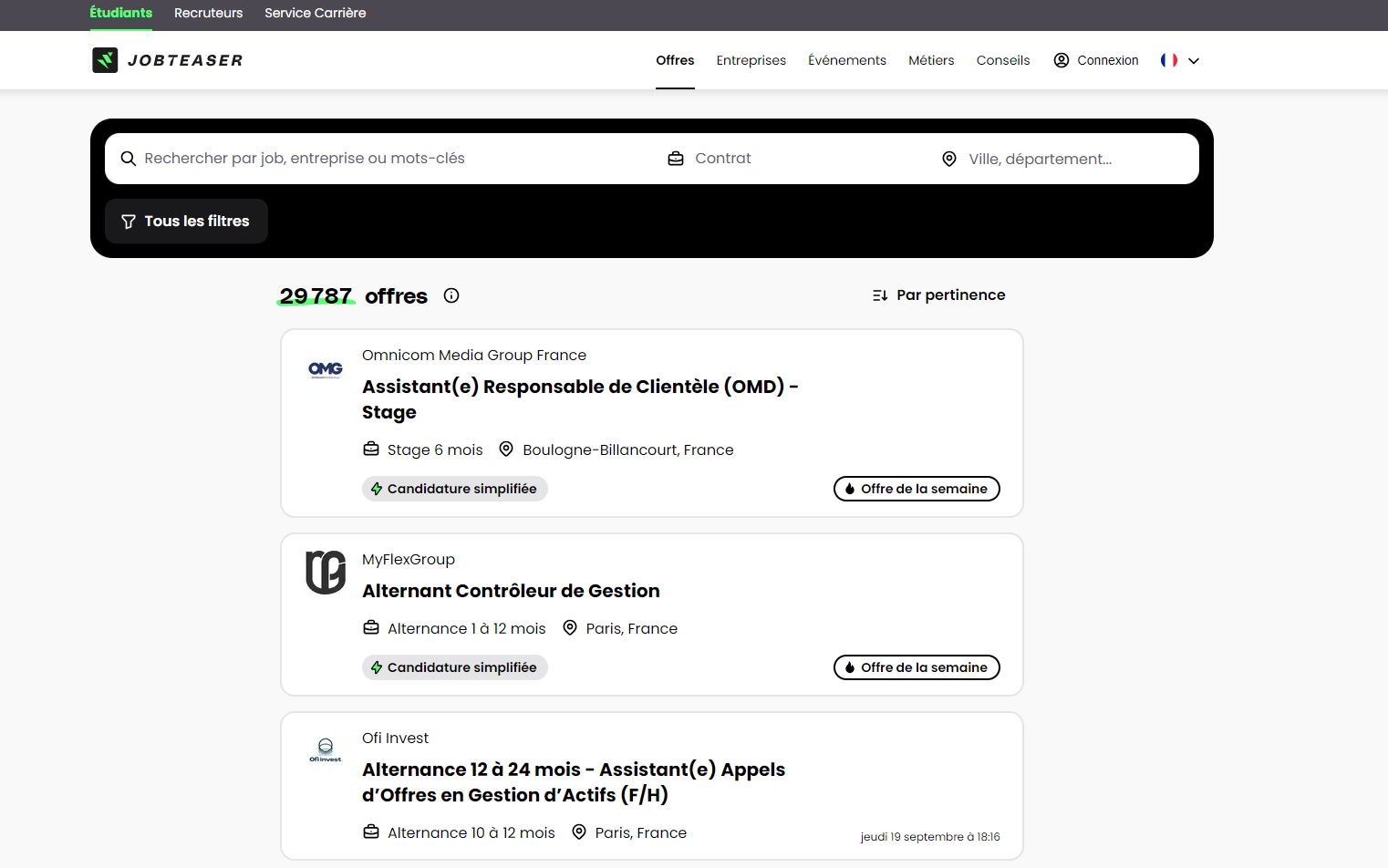This screenshot has width=1388, height=868.
Task: Click the Ofi Invest company logo
Action: pos(326,750)
